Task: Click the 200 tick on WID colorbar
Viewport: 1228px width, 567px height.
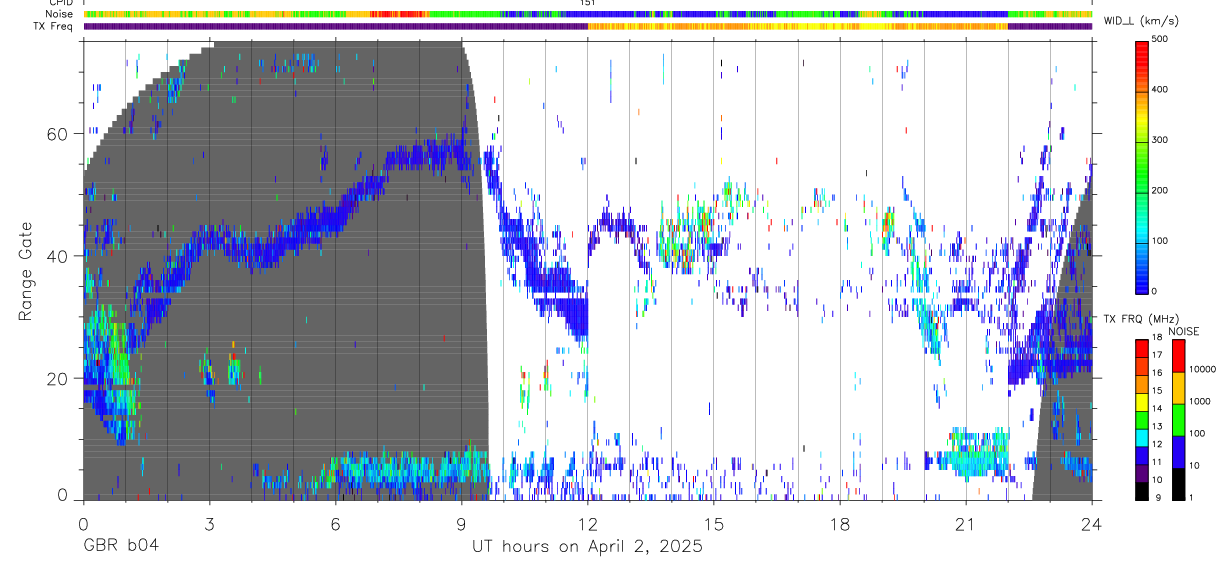Action: coord(1160,191)
